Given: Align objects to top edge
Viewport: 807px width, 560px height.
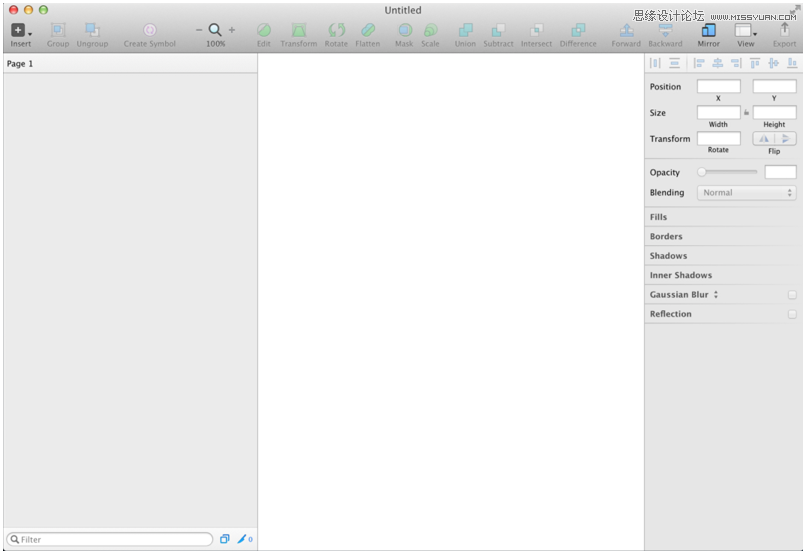Looking at the screenshot, I should 755,63.
